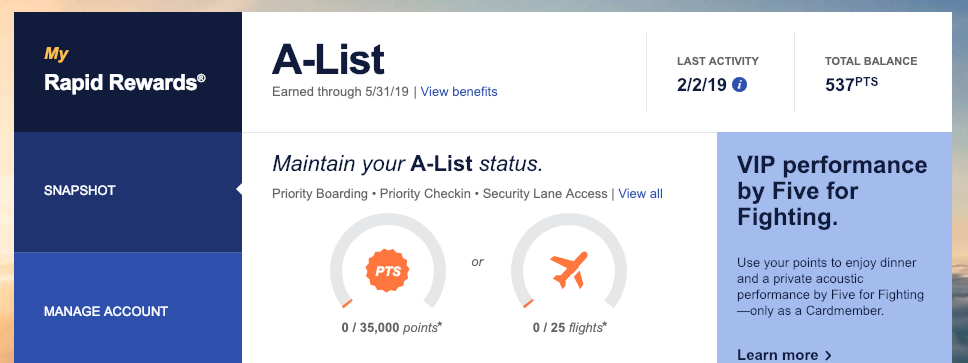The width and height of the screenshot is (968, 363).
Task: Click the View all benefits link
Action: [x=640, y=194]
